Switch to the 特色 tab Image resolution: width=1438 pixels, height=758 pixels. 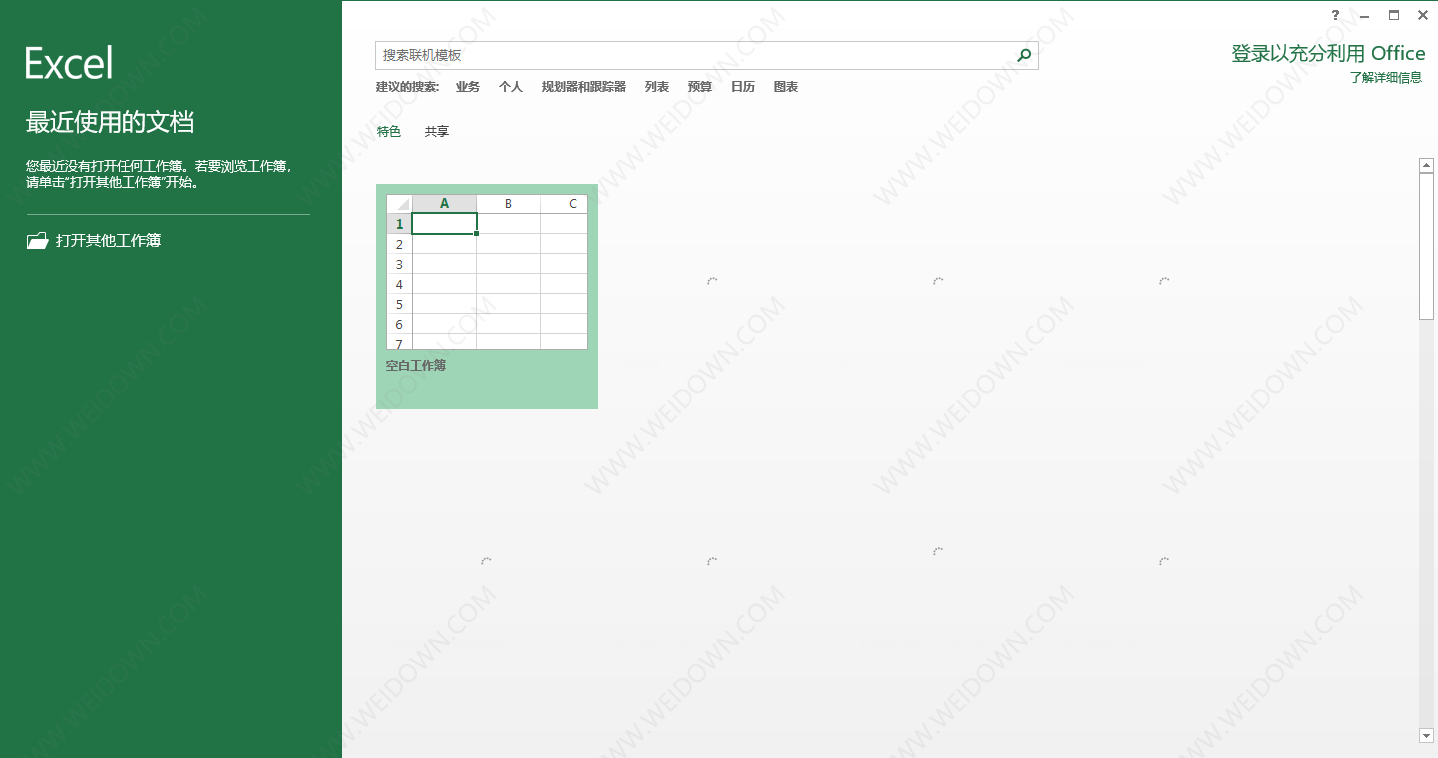click(389, 132)
